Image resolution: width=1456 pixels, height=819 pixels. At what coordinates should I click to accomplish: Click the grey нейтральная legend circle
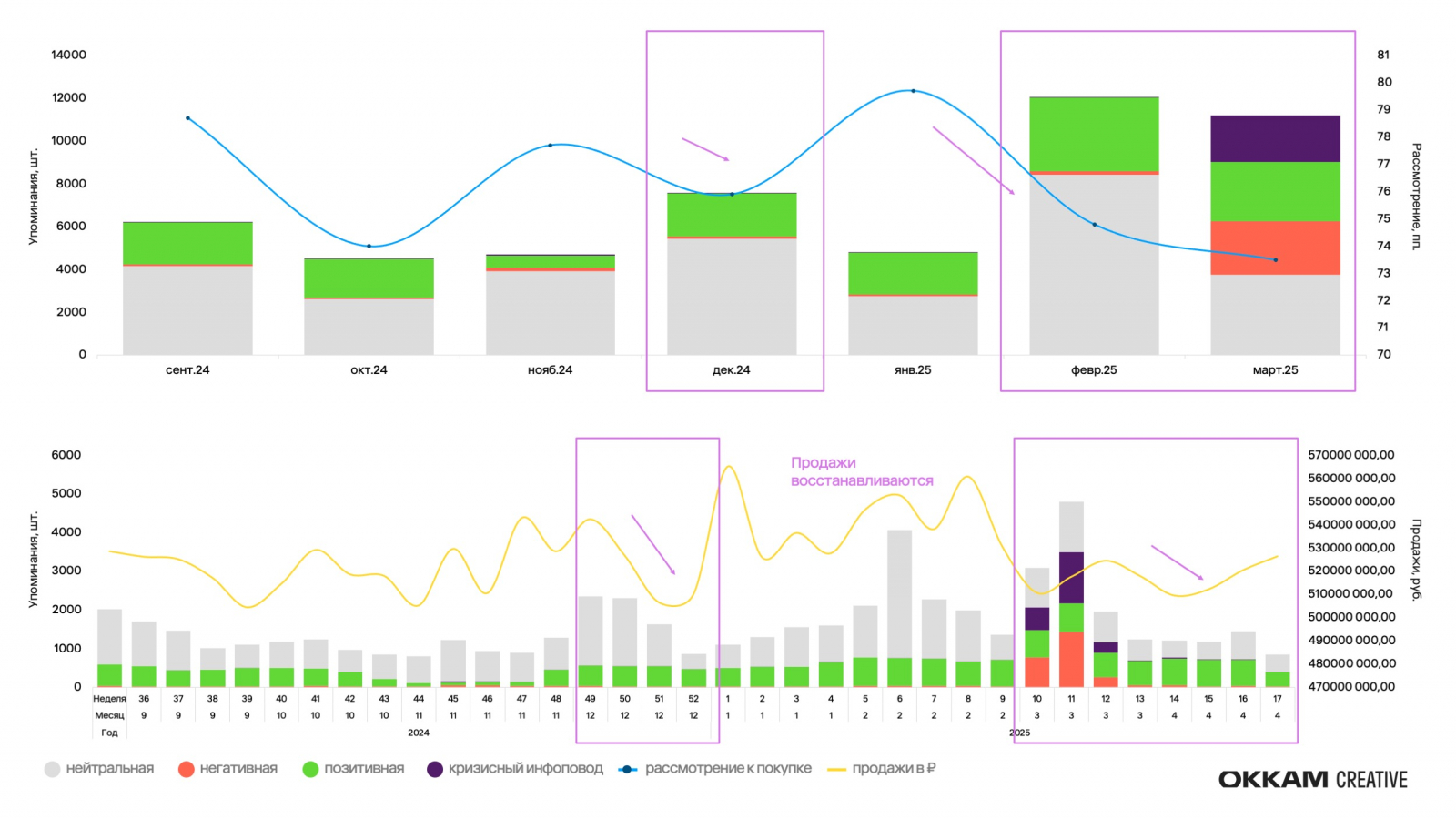point(52,769)
